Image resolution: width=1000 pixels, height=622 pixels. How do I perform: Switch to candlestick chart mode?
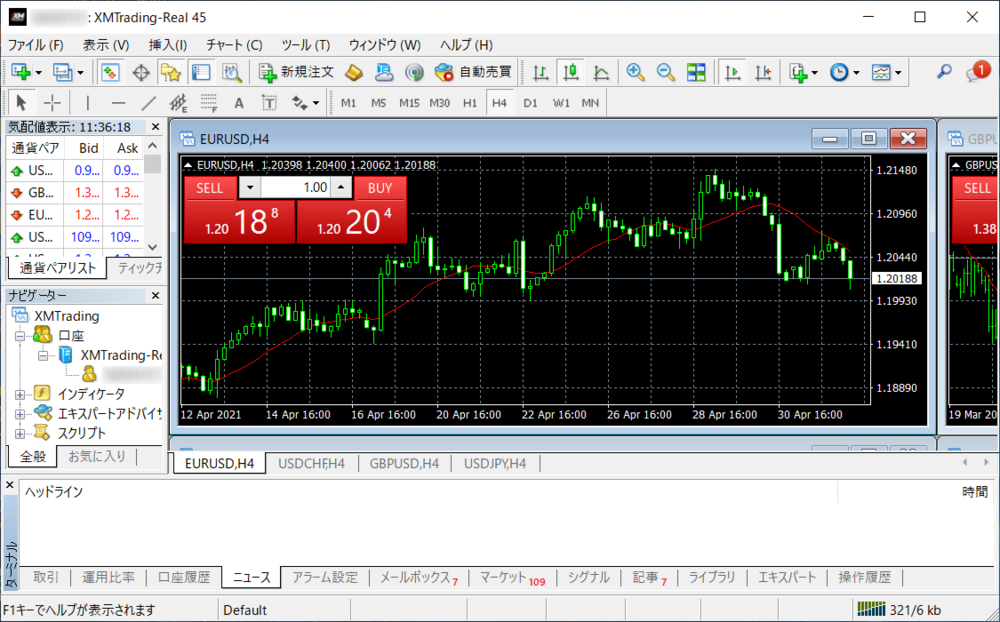click(x=571, y=72)
